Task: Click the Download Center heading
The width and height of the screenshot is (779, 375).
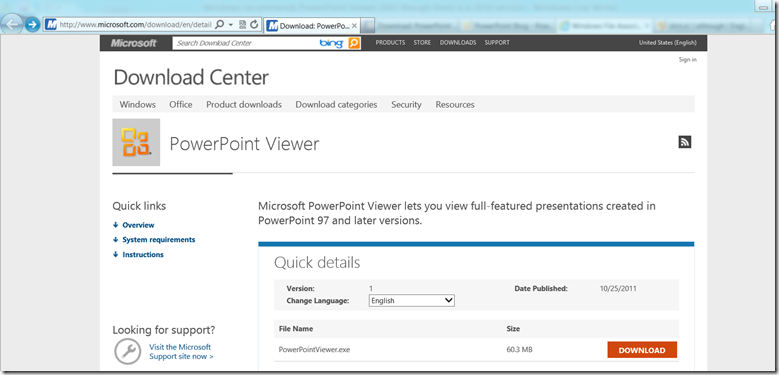Action: pos(191,77)
